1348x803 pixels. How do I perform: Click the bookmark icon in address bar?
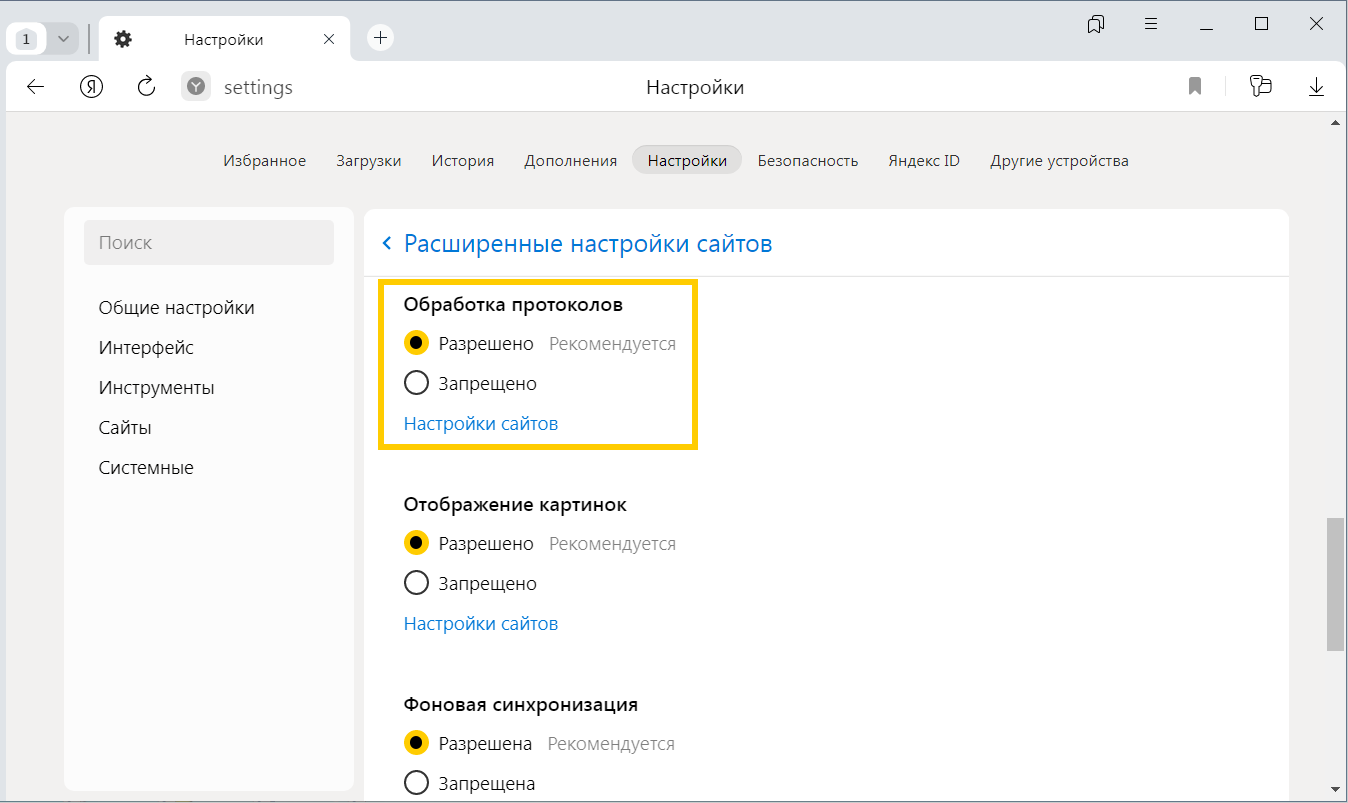point(1194,87)
